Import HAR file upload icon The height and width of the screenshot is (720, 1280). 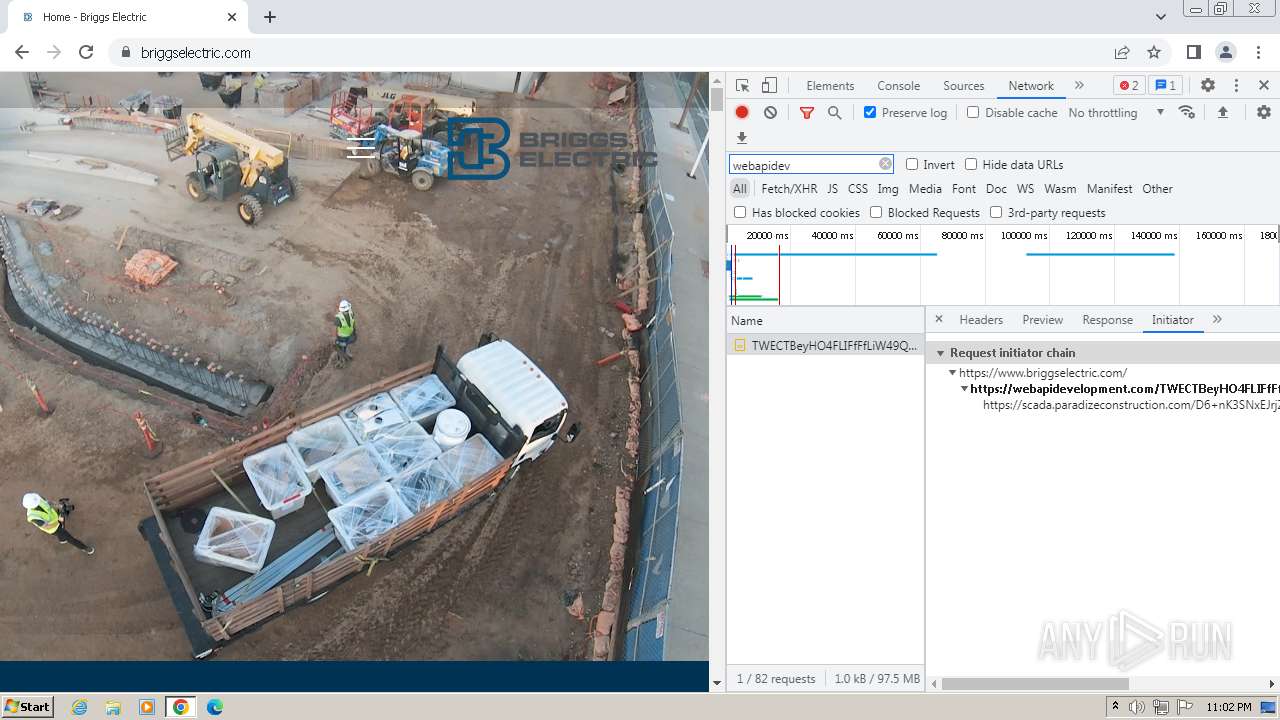pyautogui.click(x=1222, y=112)
